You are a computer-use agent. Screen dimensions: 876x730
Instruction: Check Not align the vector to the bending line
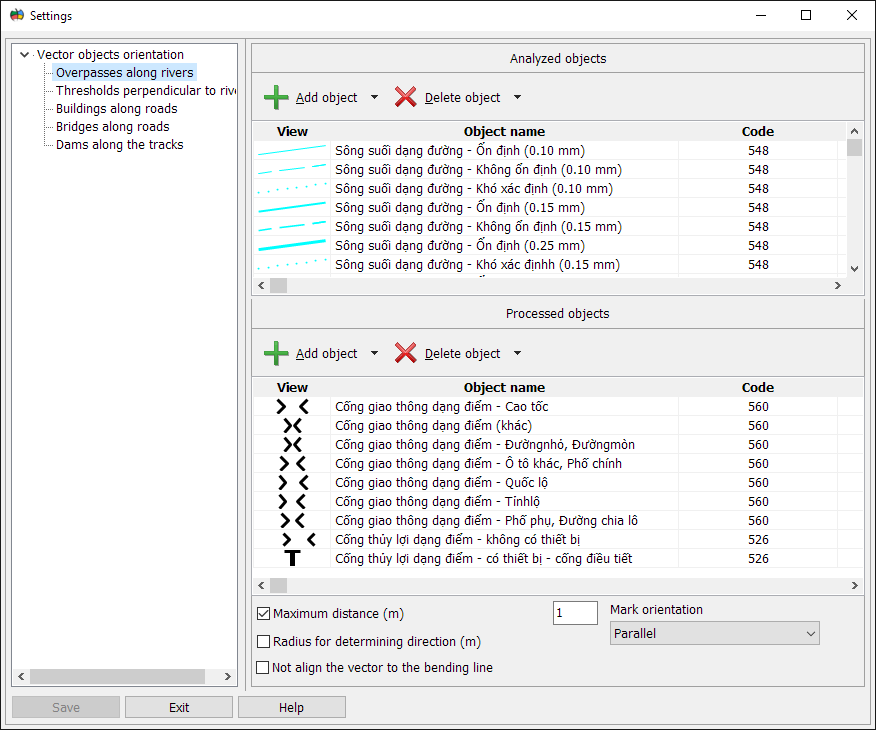coord(262,667)
